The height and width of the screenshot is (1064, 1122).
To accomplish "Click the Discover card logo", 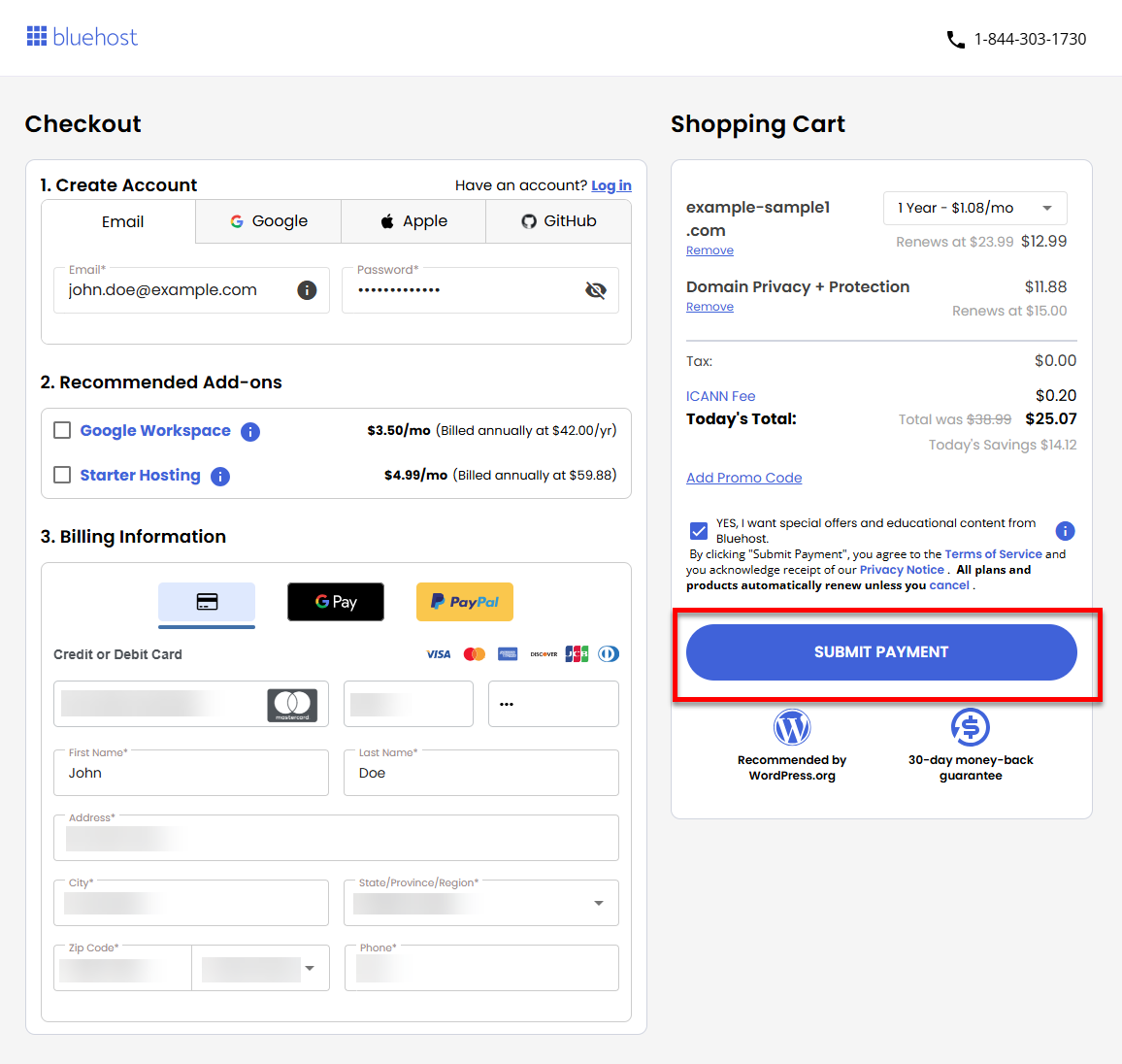I will (544, 654).
